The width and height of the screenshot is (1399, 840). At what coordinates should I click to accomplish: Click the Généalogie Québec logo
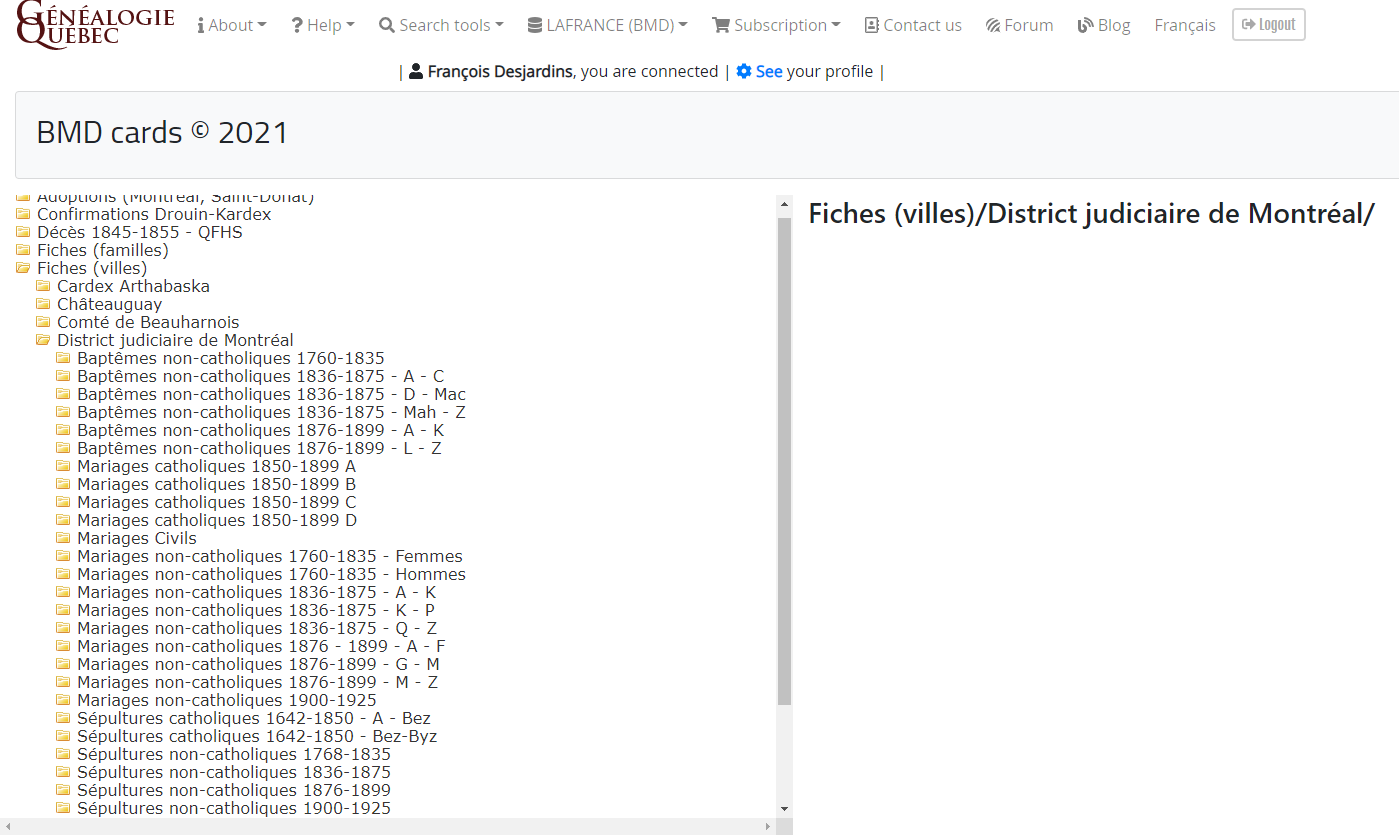96,25
